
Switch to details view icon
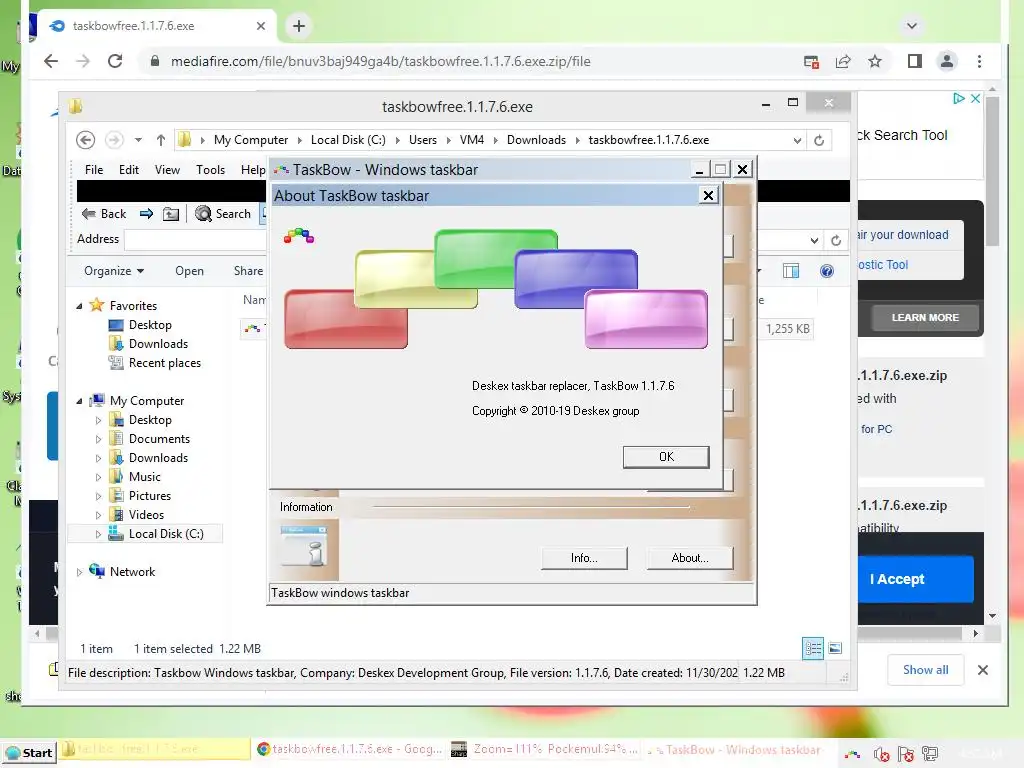(x=813, y=648)
